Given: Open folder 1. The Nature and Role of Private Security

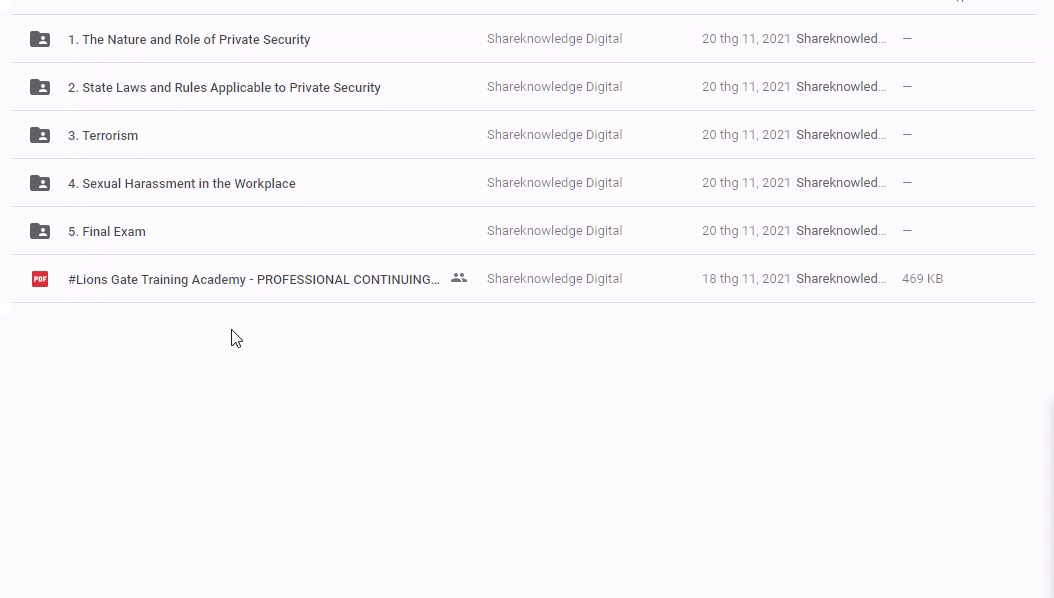Looking at the screenshot, I should [189, 40].
